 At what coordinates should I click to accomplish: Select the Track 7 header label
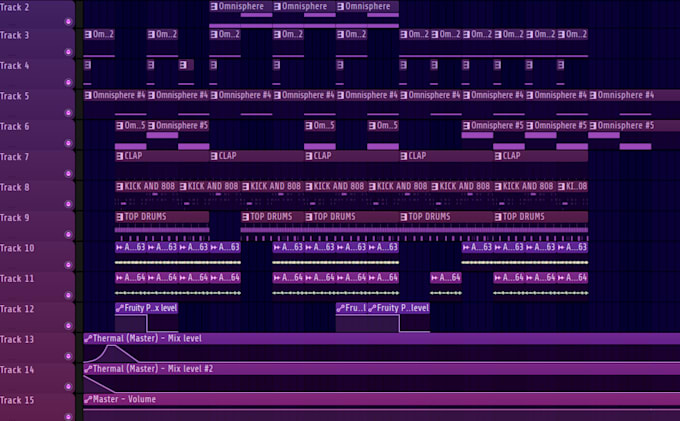tap(15, 157)
